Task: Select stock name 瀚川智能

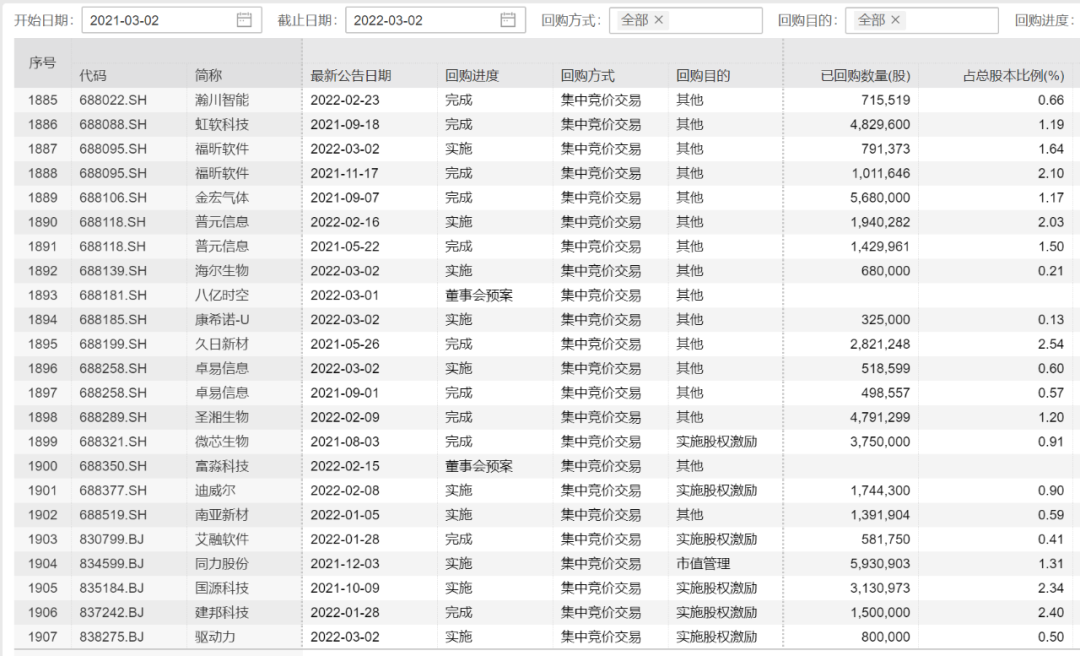Action: pyautogui.click(x=222, y=100)
